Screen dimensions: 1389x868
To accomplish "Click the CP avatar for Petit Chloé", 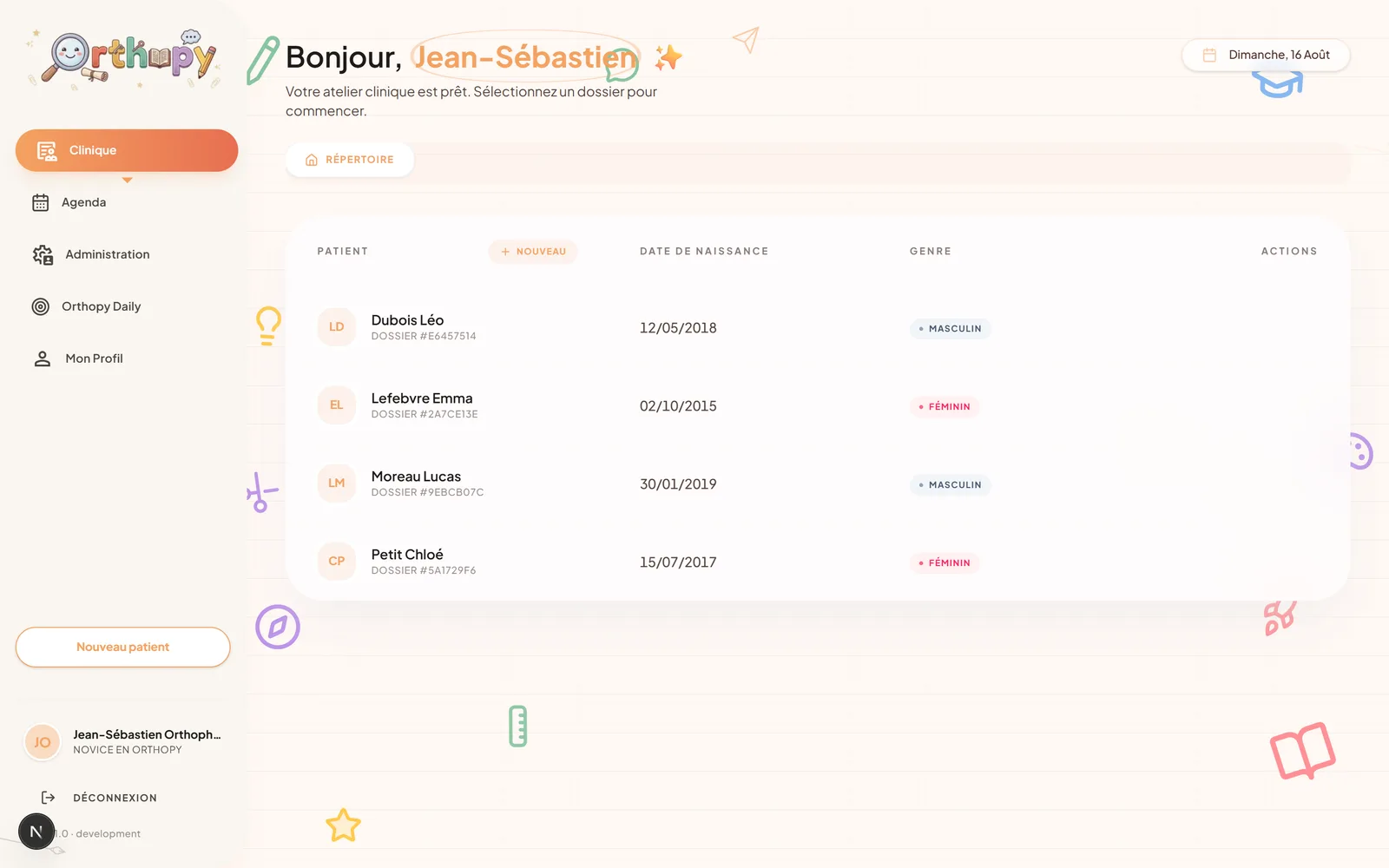I will 337,562.
